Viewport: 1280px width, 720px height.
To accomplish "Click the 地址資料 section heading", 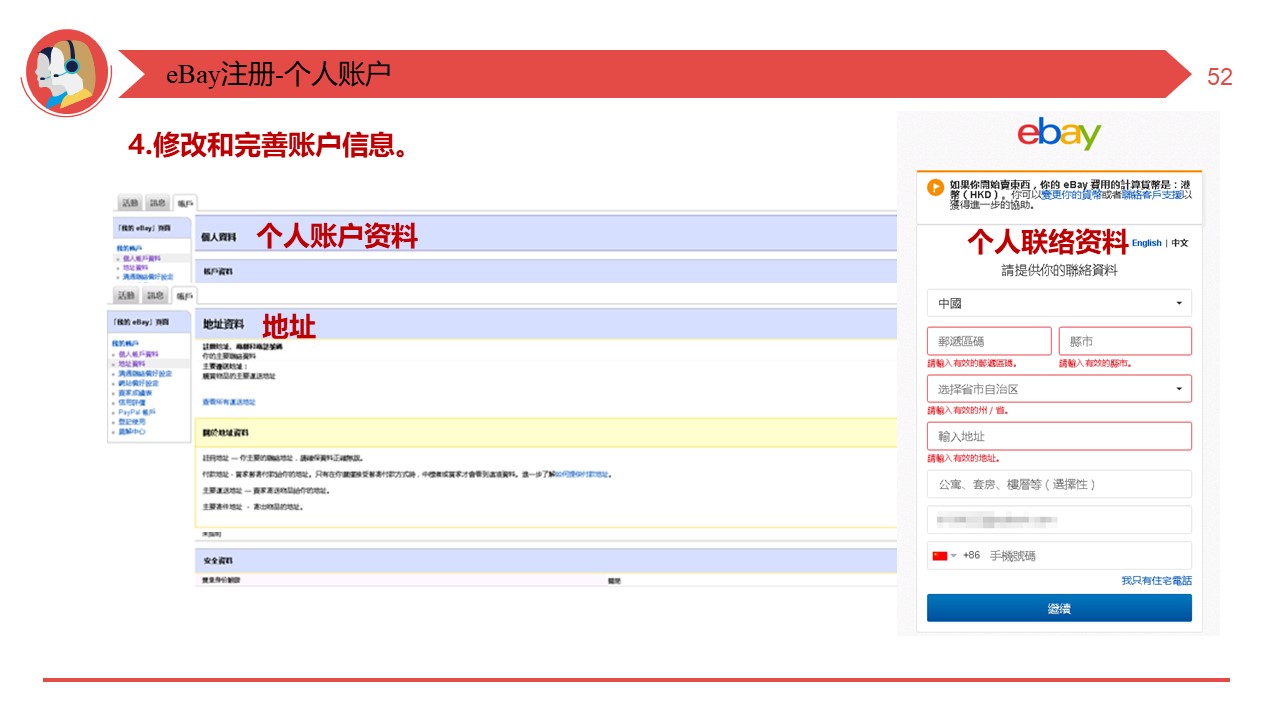I will click(x=223, y=325).
